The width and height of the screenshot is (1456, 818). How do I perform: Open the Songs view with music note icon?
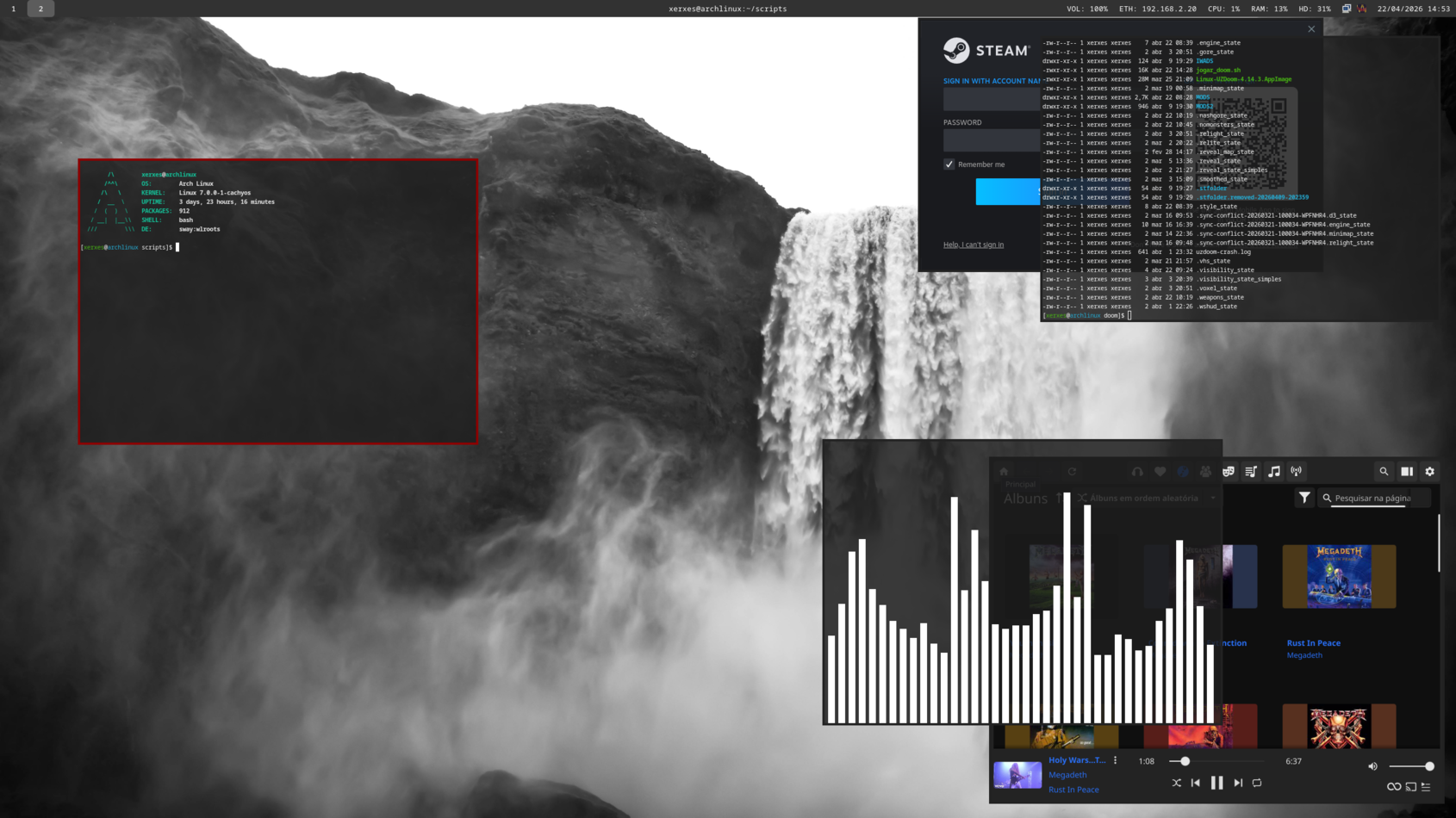tap(1274, 472)
